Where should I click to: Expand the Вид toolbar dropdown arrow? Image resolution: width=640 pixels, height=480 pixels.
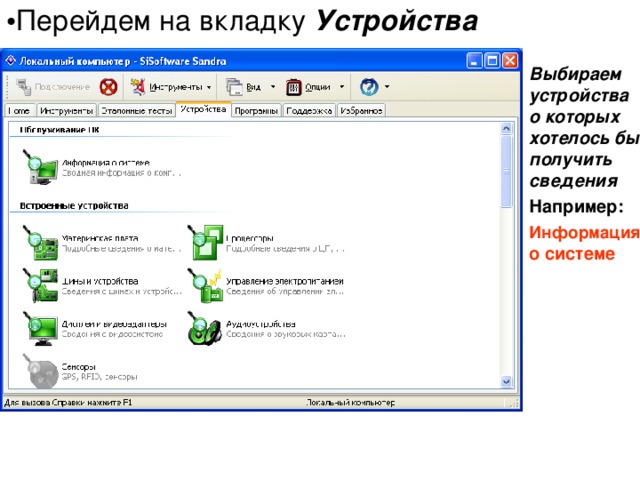pyautogui.click(x=273, y=87)
